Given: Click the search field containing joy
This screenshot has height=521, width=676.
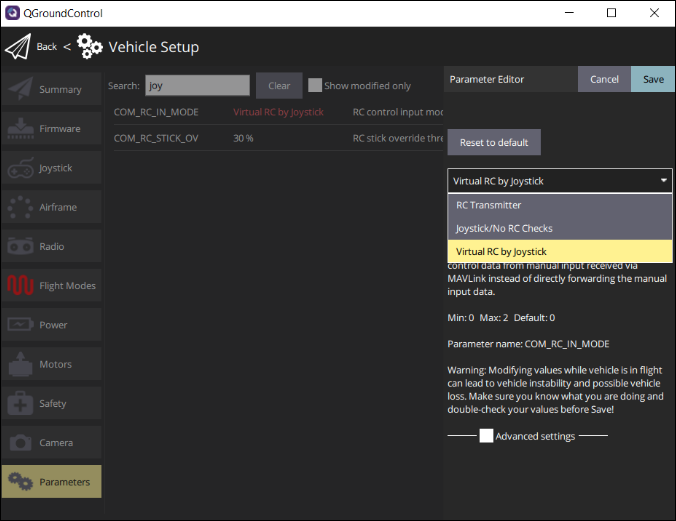Looking at the screenshot, I should click(x=197, y=85).
